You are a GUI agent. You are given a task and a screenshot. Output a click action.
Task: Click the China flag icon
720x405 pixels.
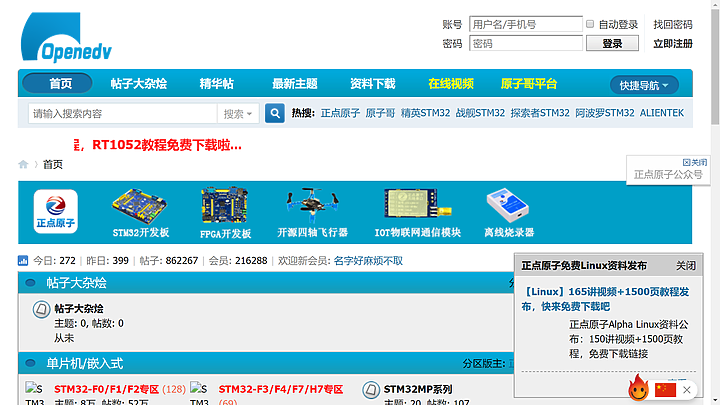(x=665, y=390)
